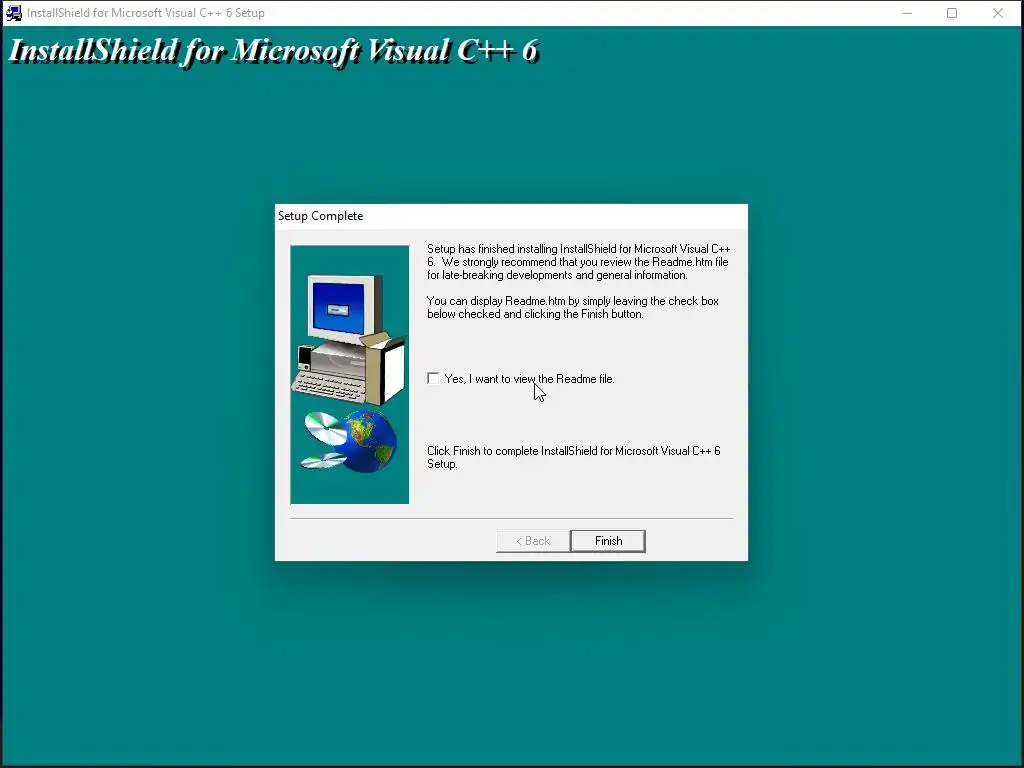Click the 'Setup has finished installing' paragraph
The image size is (1024, 768).
579,262
